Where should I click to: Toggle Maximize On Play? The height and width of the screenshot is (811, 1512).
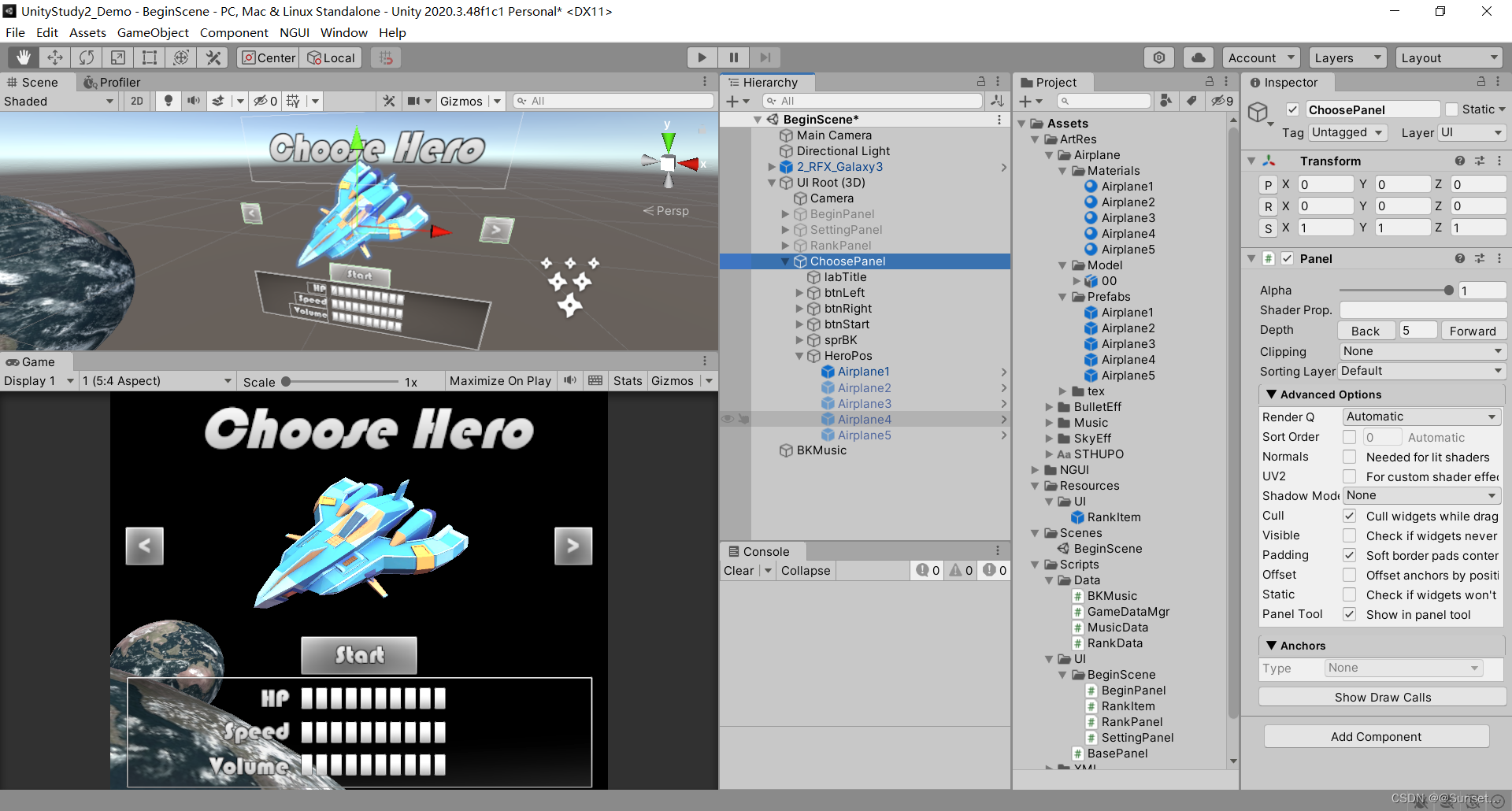click(x=500, y=380)
